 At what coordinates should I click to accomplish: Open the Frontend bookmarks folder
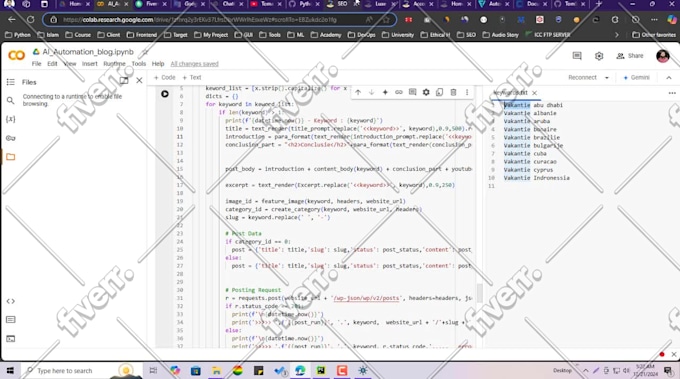click(142, 35)
